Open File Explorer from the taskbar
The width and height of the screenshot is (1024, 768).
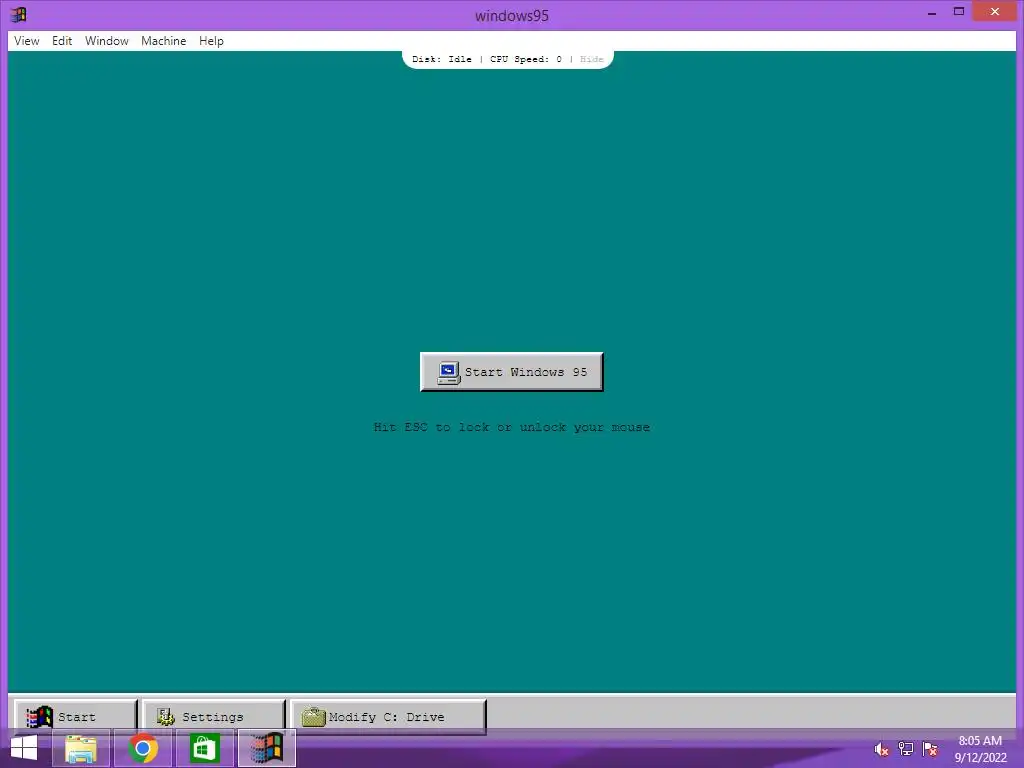(x=81, y=748)
